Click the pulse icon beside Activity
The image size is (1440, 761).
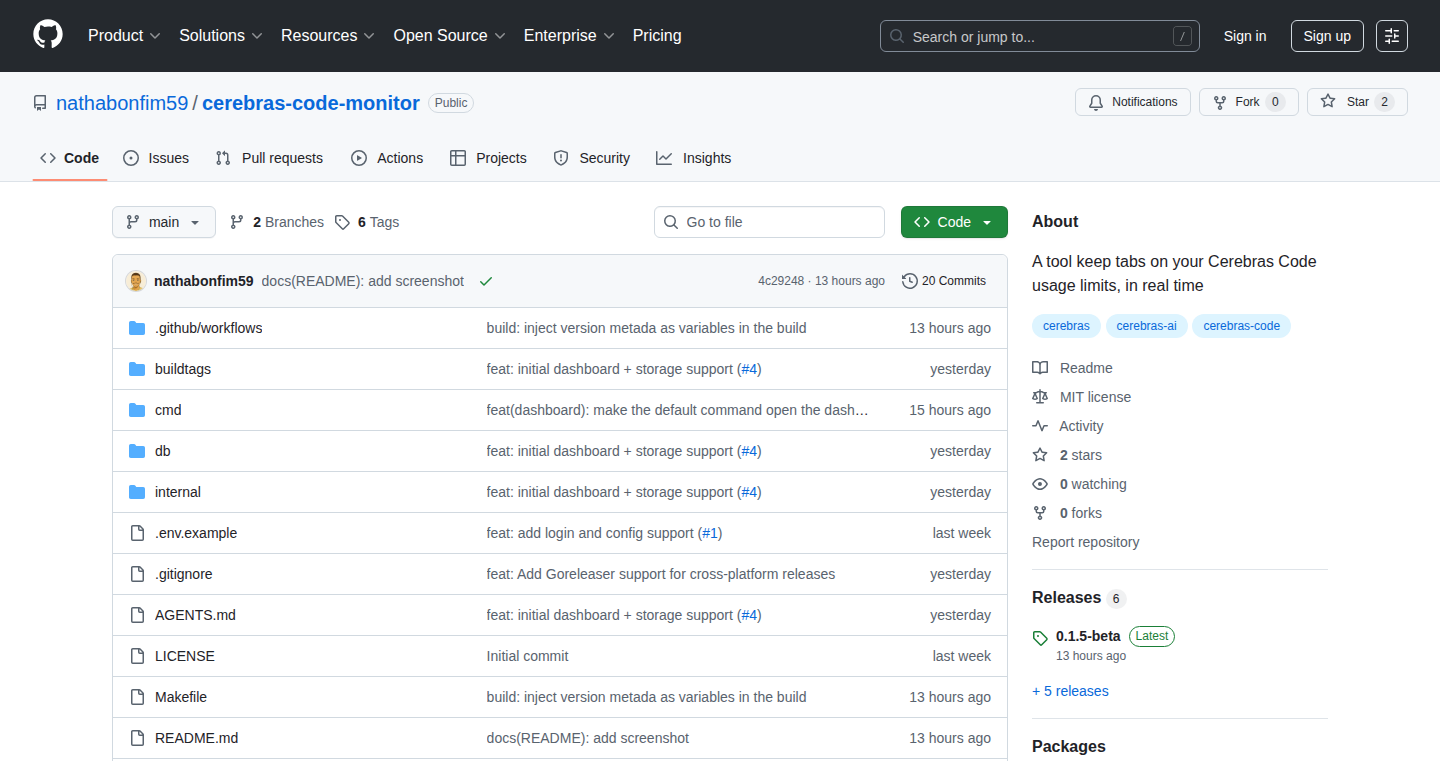click(x=1040, y=426)
